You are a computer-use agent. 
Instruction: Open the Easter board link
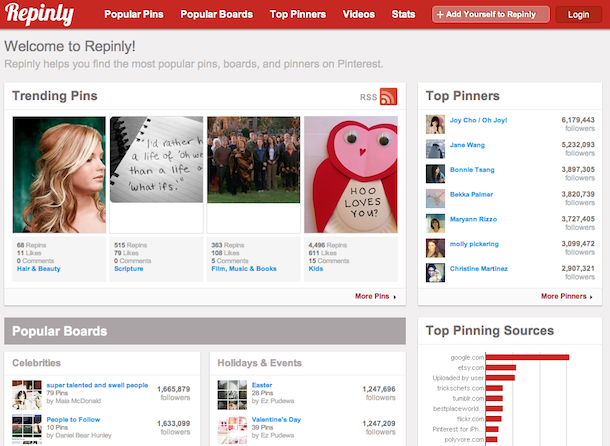262,385
